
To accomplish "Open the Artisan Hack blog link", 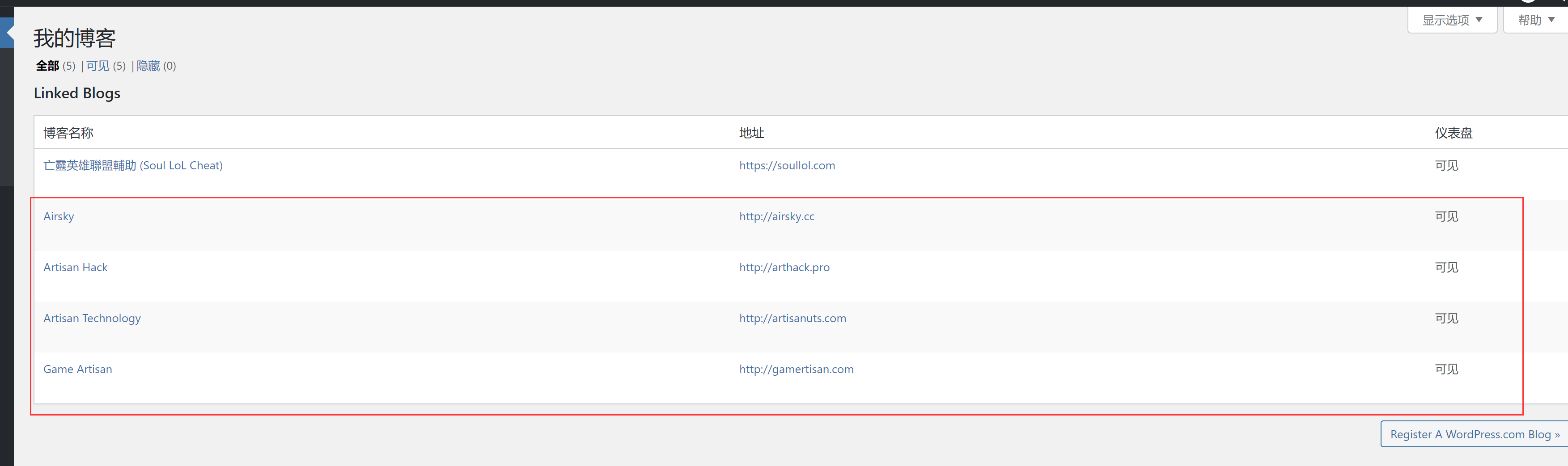I will coord(76,267).
